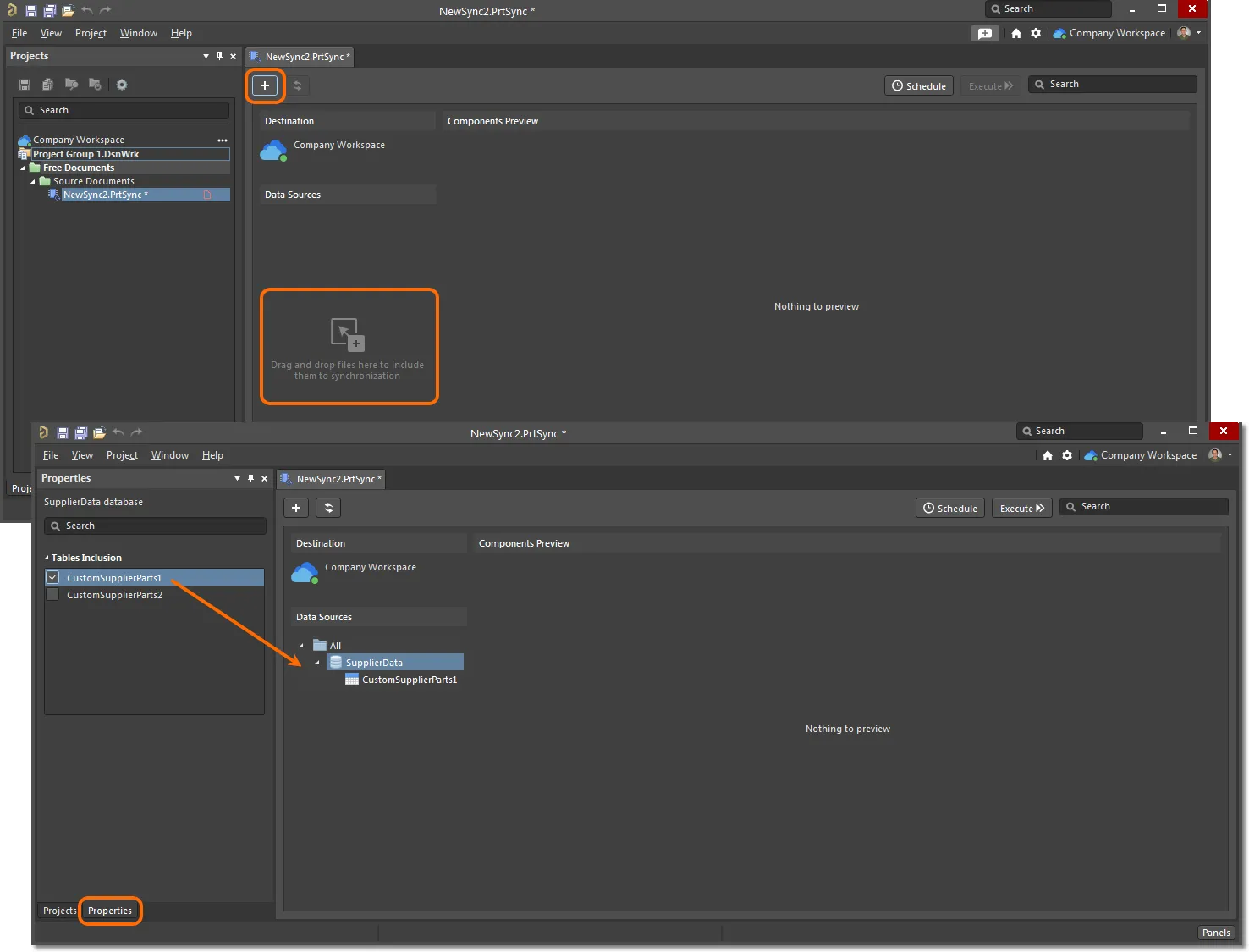Image resolution: width=1249 pixels, height=952 pixels.
Task: Open the Help menu in the front window
Action: coord(212,455)
